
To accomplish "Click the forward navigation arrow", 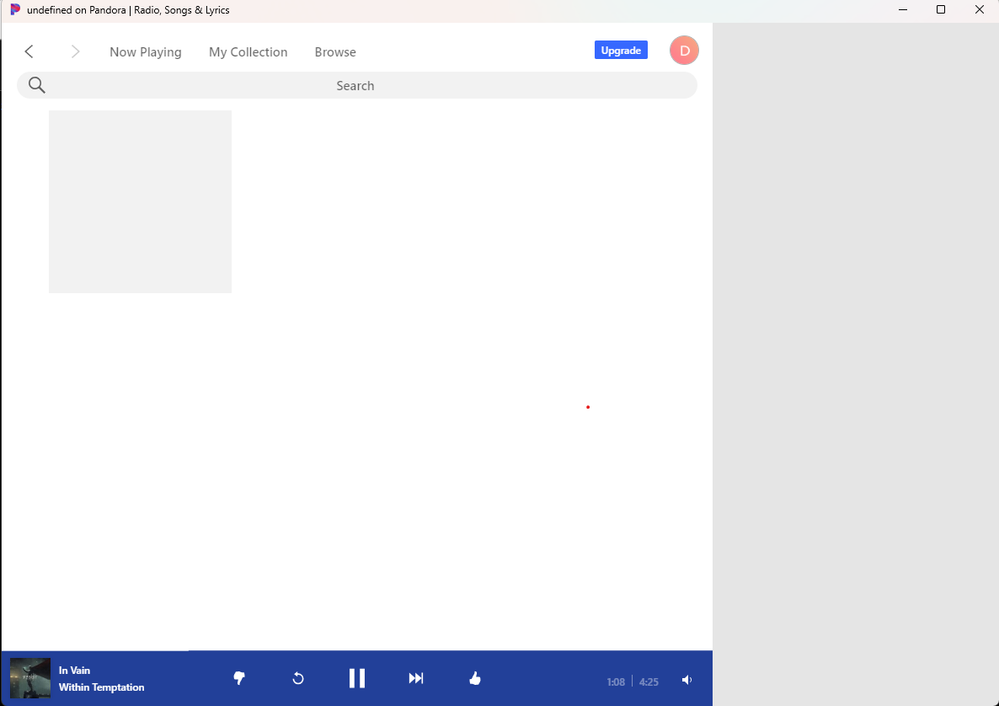I will pos(75,51).
